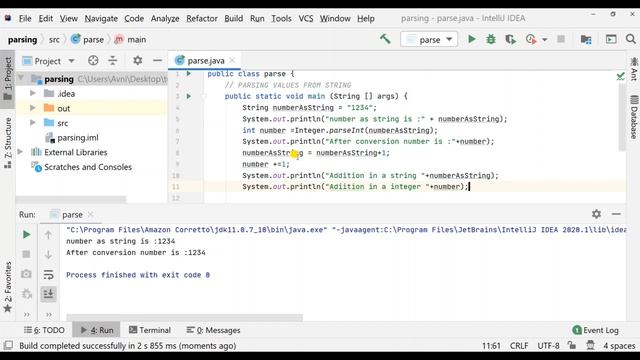Click the console horizontal scrollbar

click(184, 317)
